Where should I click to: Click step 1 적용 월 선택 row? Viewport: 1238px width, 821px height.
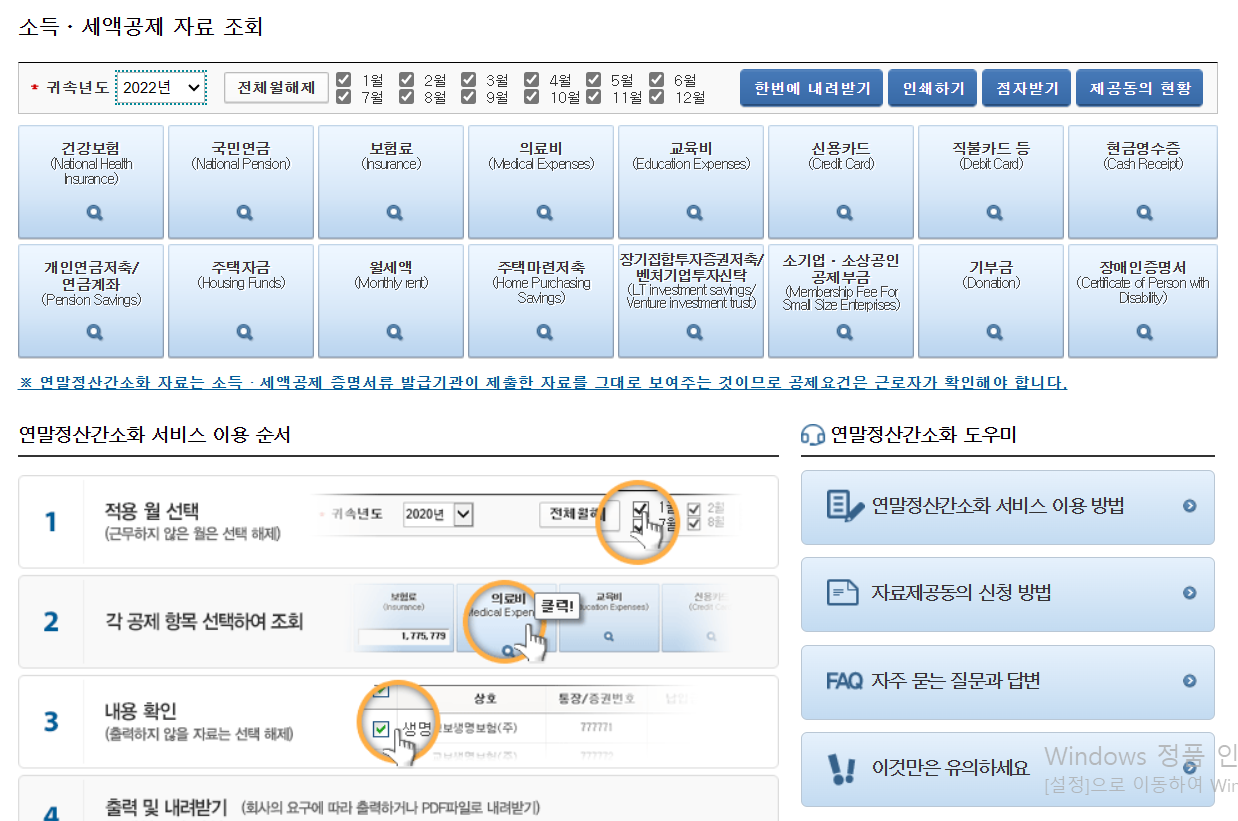coord(398,522)
